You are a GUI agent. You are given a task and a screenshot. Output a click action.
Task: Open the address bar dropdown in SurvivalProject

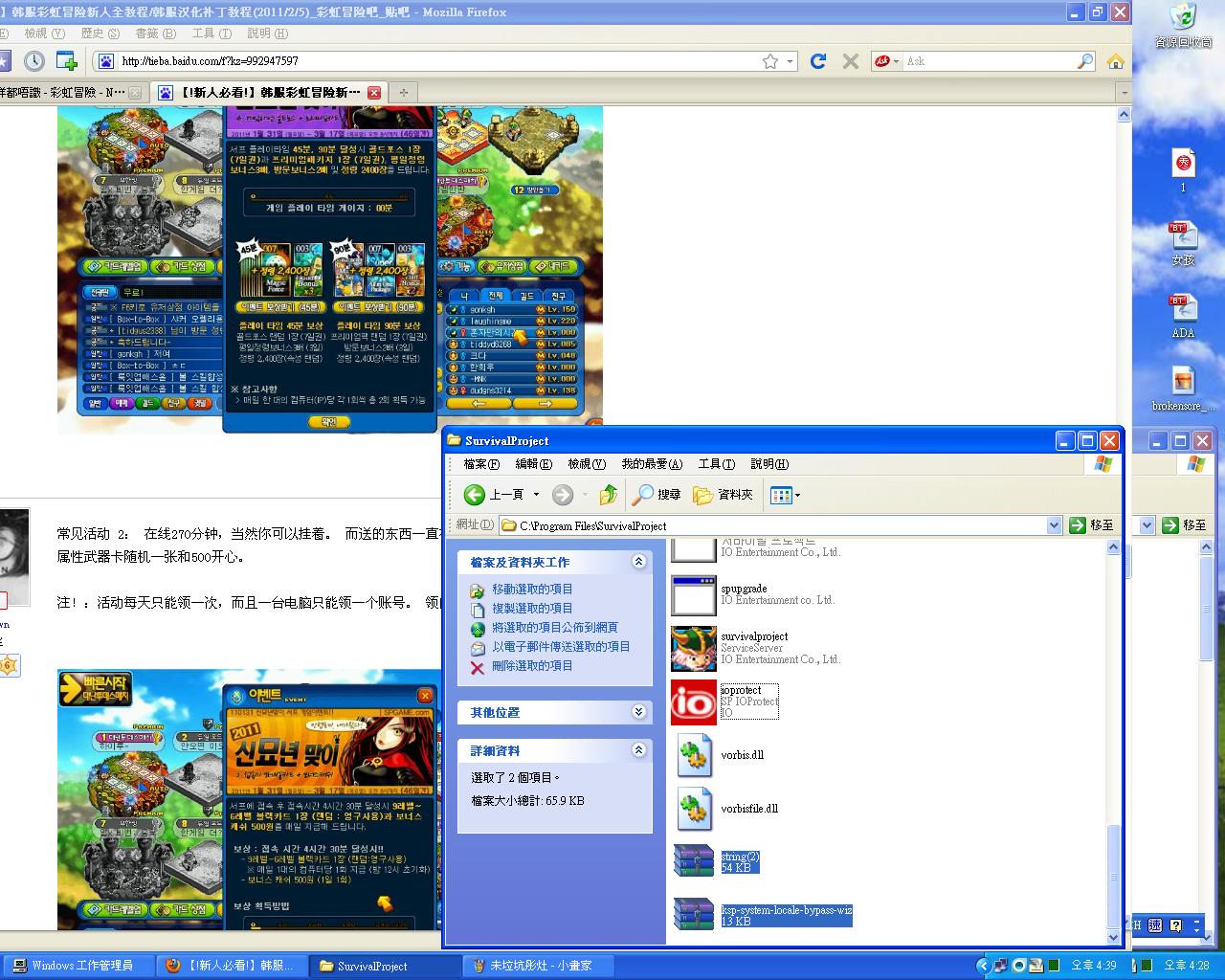(x=1054, y=525)
